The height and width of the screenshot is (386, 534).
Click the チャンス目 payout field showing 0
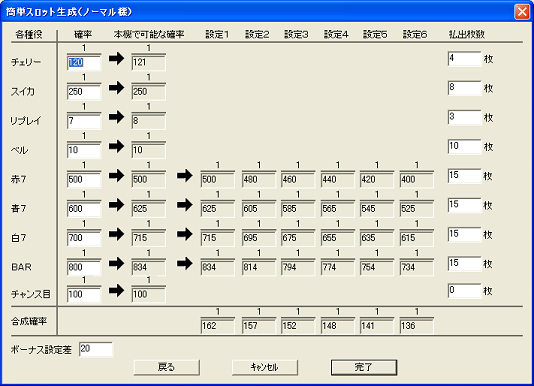point(465,291)
